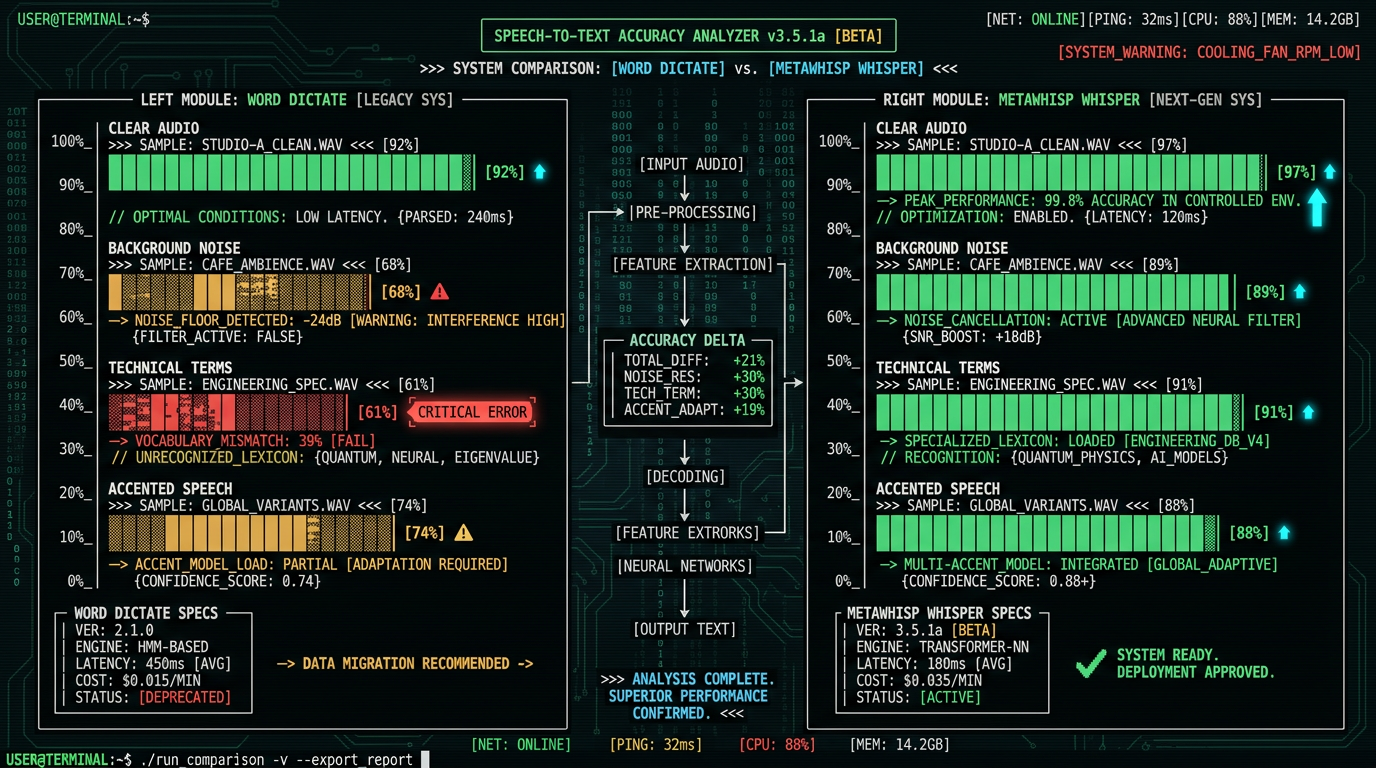
Task: Click the [INPUT AUDIO] pipeline node
Action: pos(692,164)
